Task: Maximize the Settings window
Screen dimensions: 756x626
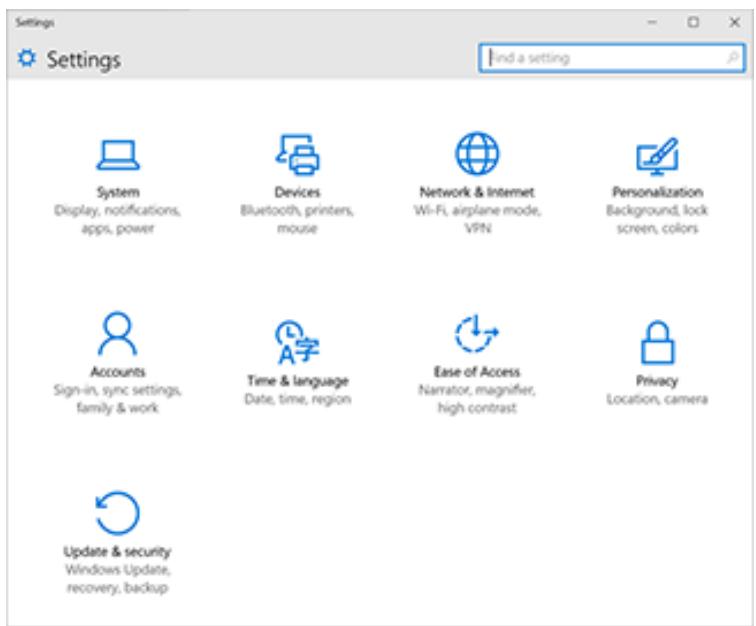Action: point(693,22)
